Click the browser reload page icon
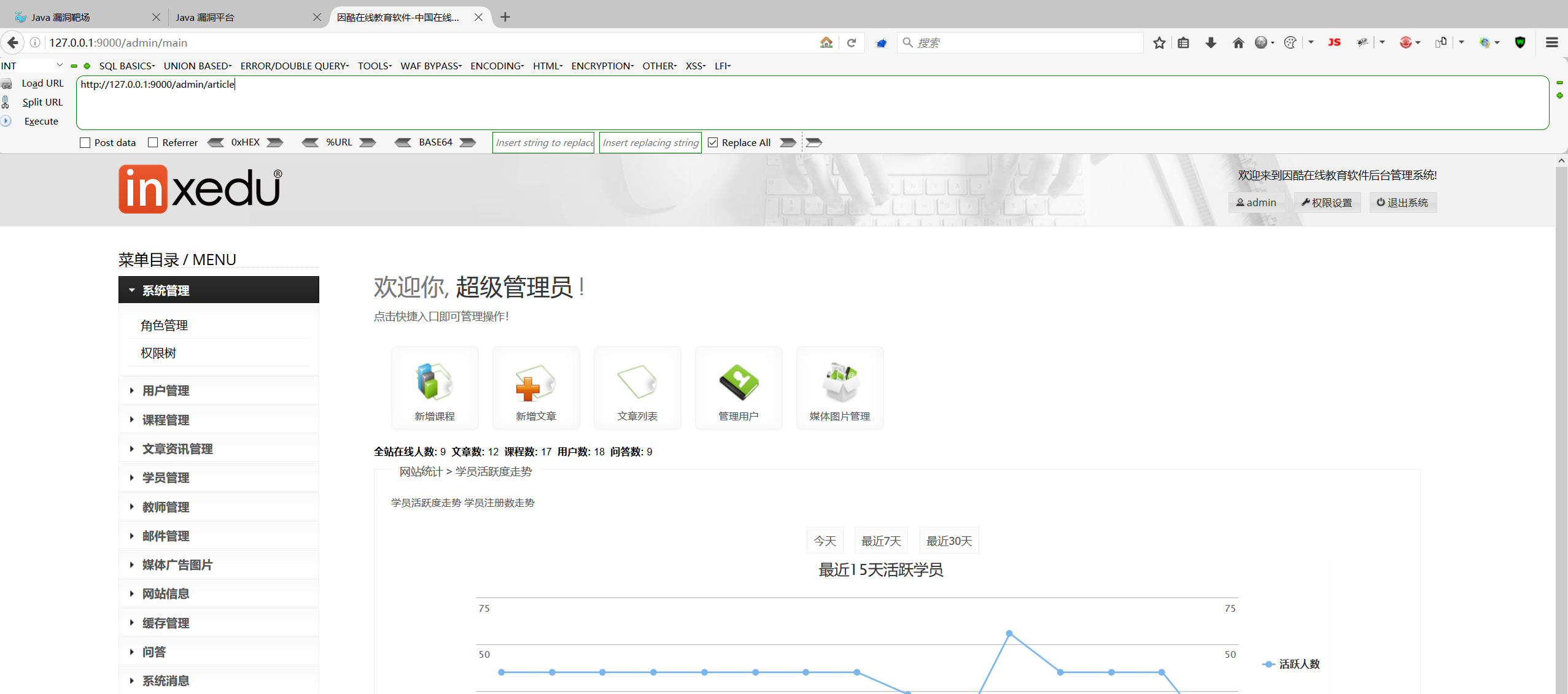Viewport: 1568px width, 694px height. tap(851, 43)
